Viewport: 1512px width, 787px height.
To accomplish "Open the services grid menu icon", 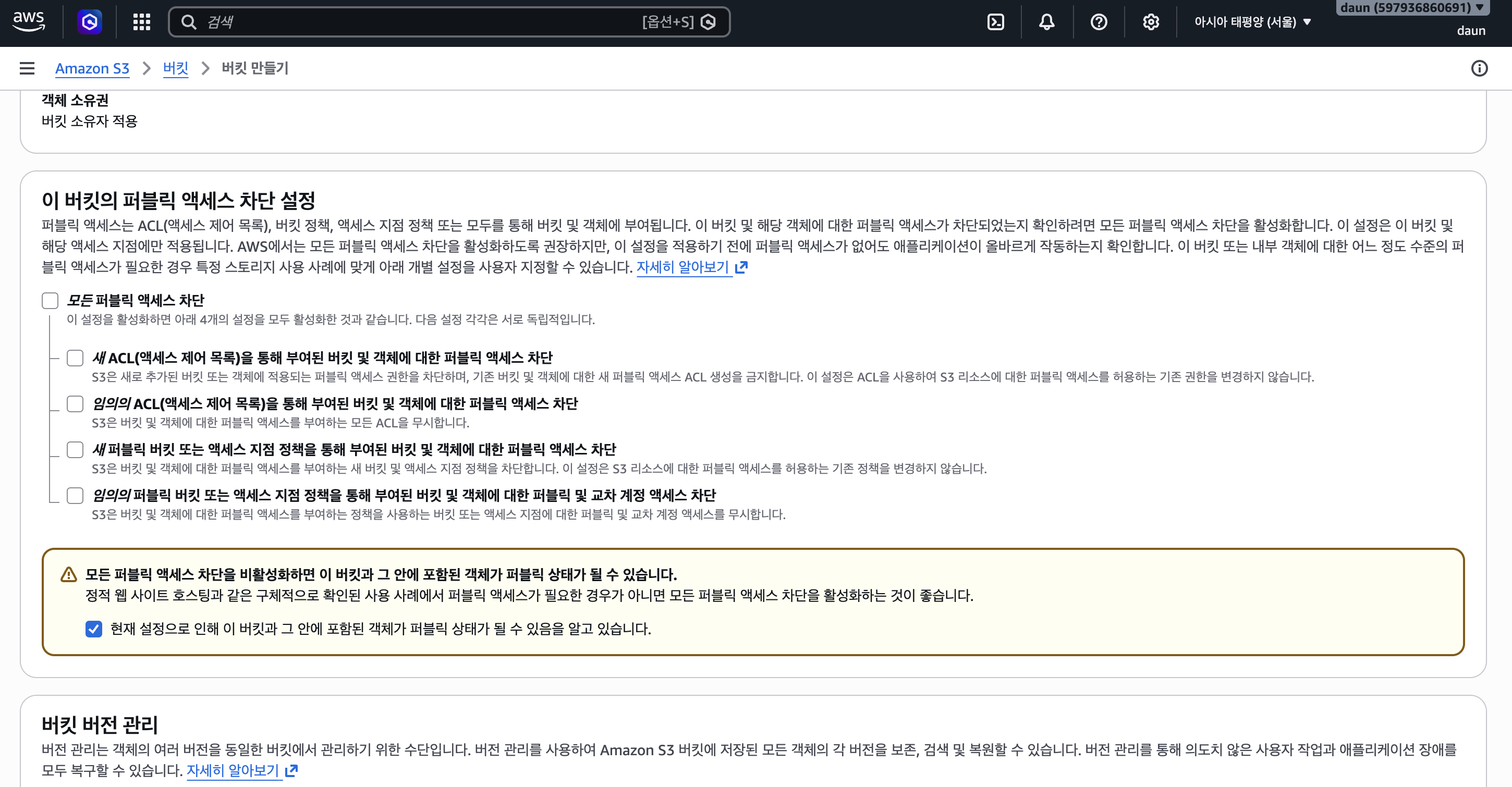I will pos(141,22).
